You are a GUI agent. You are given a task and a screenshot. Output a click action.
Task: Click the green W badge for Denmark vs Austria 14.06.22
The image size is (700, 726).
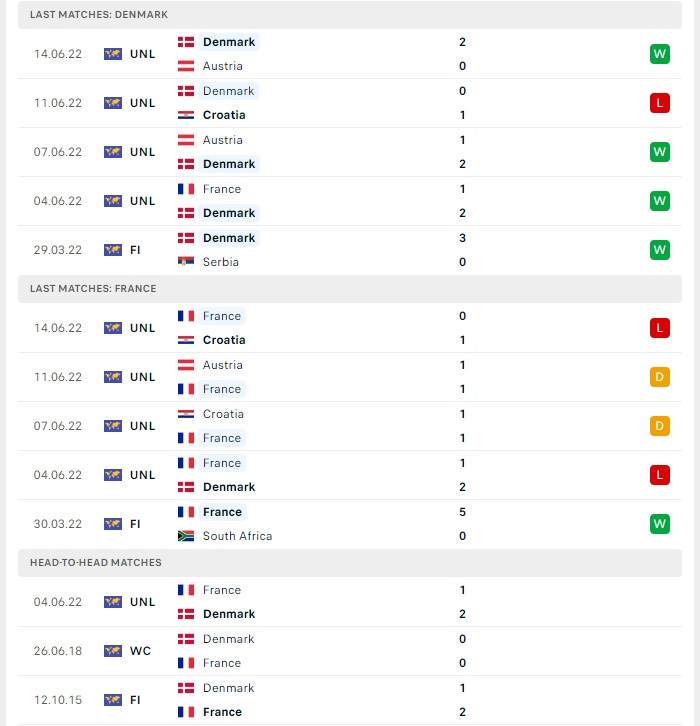pos(659,54)
